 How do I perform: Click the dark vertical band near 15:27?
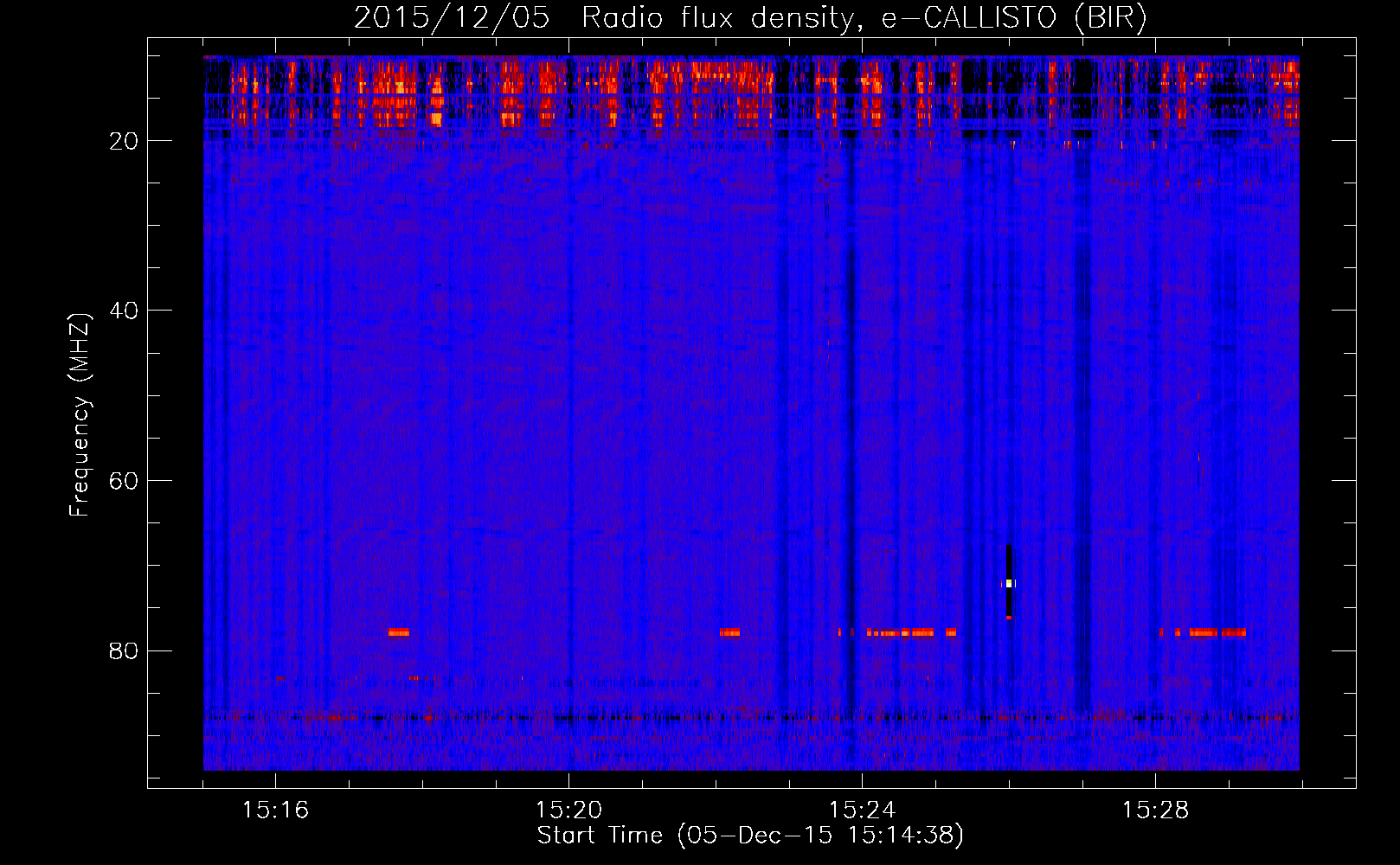pos(1082,432)
